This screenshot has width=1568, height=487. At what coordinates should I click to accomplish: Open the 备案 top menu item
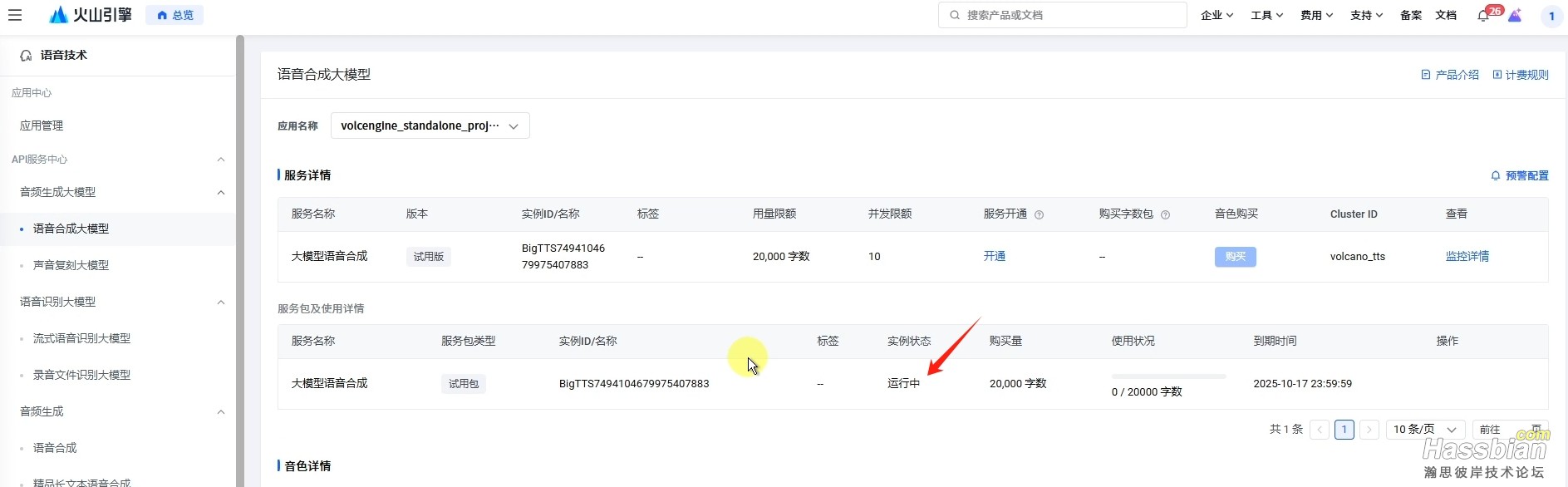(x=1411, y=15)
